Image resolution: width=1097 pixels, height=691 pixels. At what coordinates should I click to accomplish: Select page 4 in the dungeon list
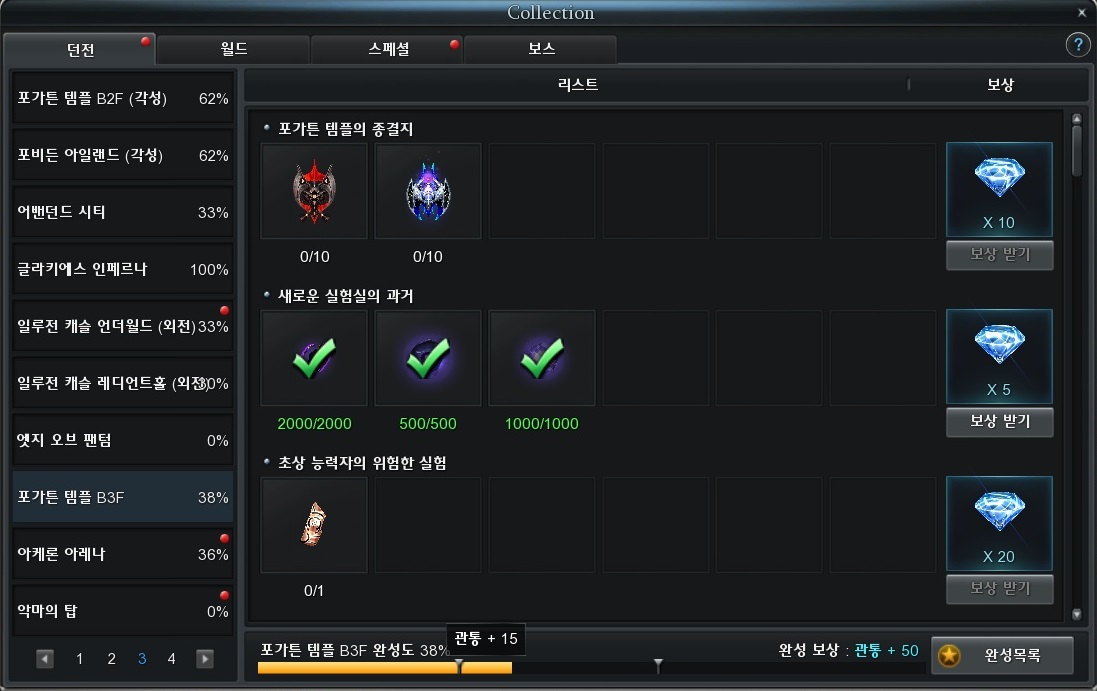pyautogui.click(x=171, y=659)
